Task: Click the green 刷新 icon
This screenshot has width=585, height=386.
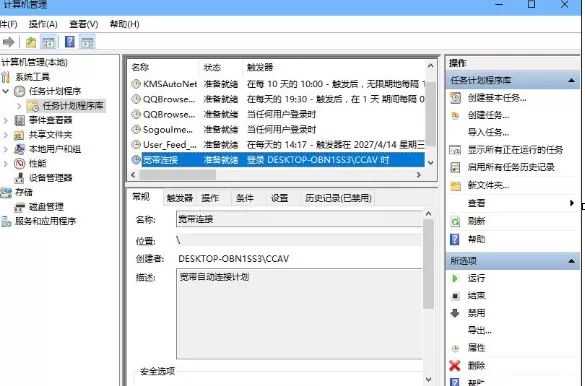Action: (x=455, y=222)
